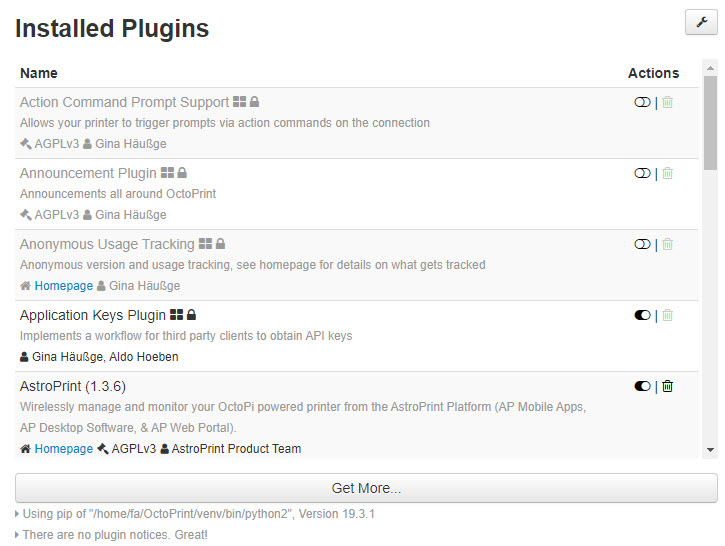The image size is (725, 546).
Task: Open the AstroPrint Homepage link
Action: pos(63,449)
